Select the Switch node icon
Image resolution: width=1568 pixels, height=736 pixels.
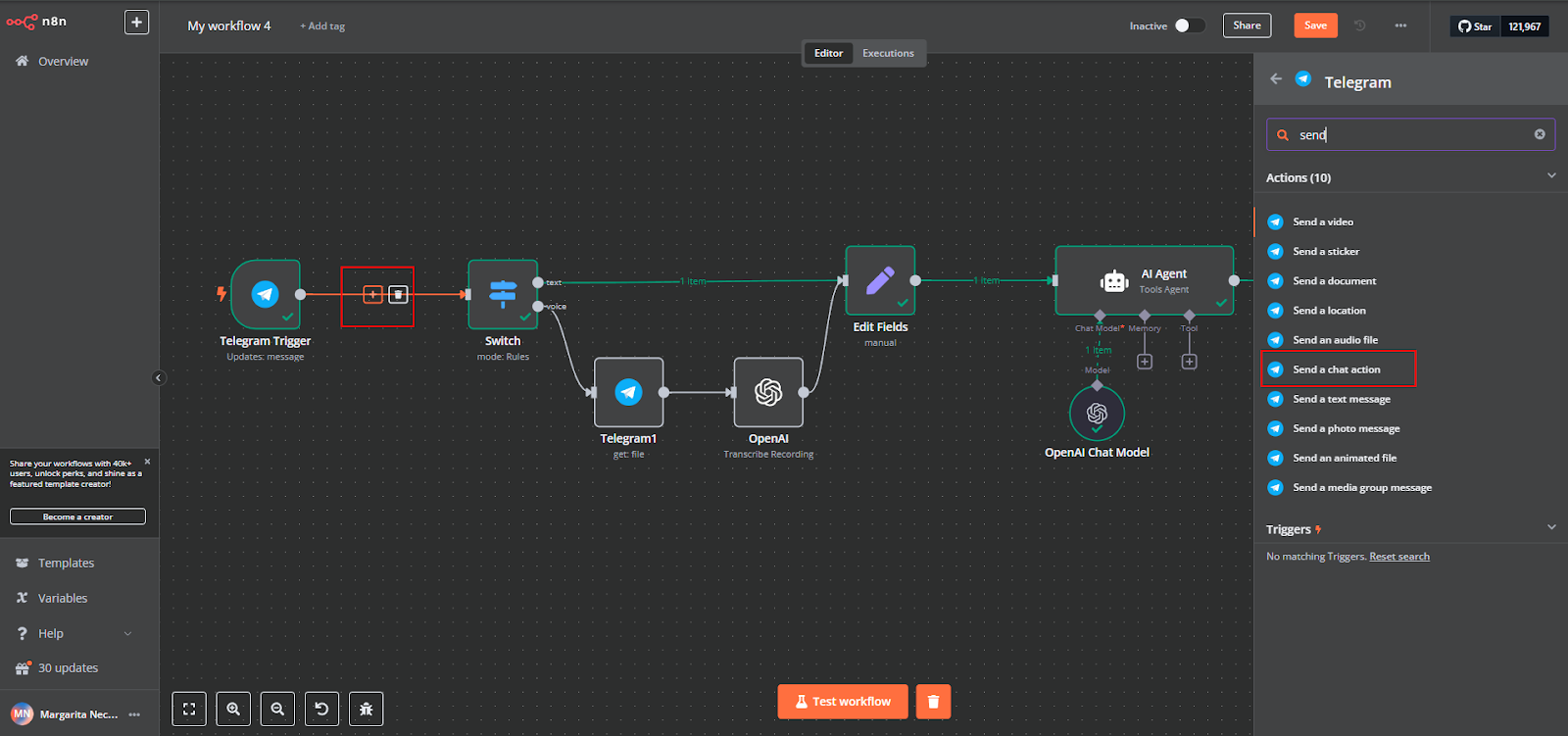[503, 294]
